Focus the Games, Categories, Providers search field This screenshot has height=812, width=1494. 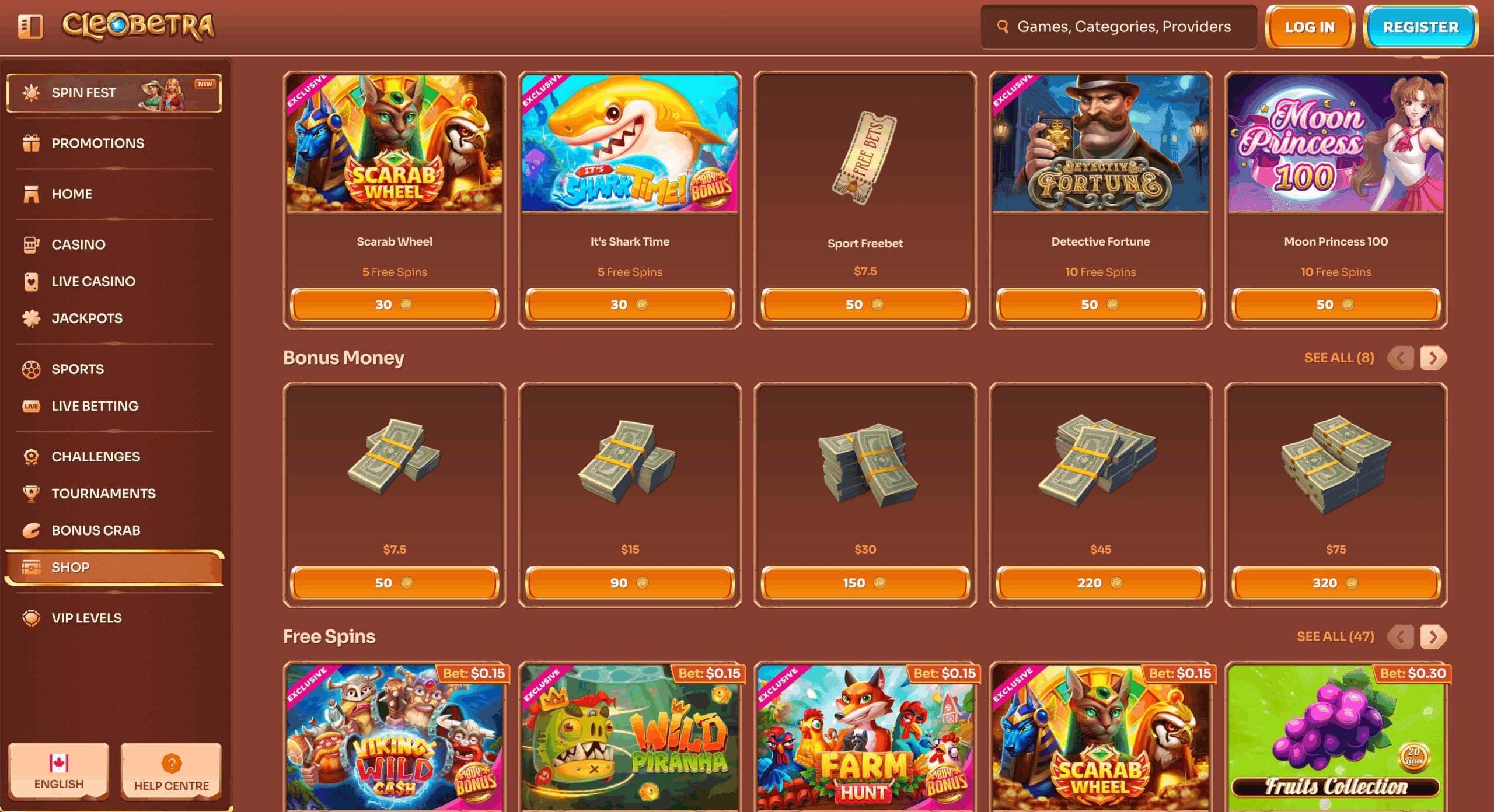(1119, 27)
